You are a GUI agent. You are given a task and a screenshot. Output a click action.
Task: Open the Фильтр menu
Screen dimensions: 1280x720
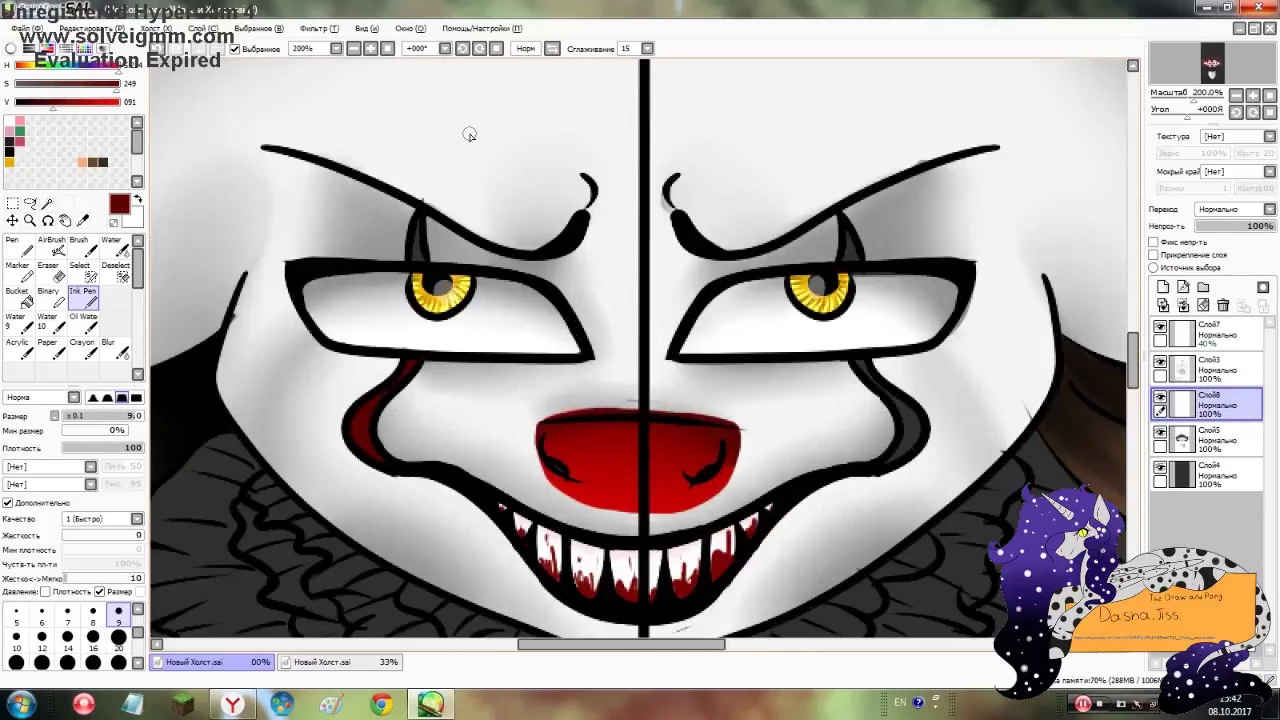click(x=319, y=28)
